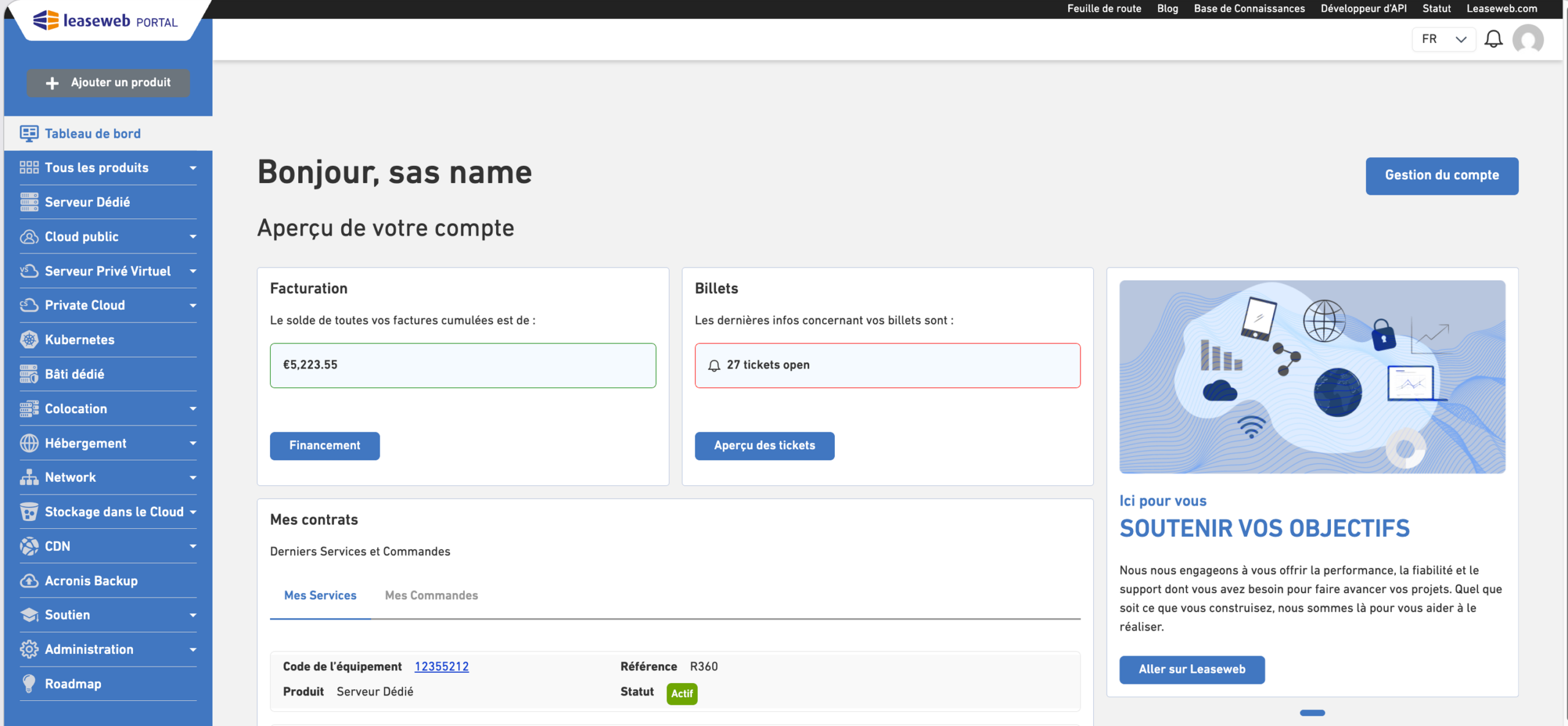The height and width of the screenshot is (726, 1568).
Task: Open equipment code 12355212 link
Action: pyautogui.click(x=442, y=667)
